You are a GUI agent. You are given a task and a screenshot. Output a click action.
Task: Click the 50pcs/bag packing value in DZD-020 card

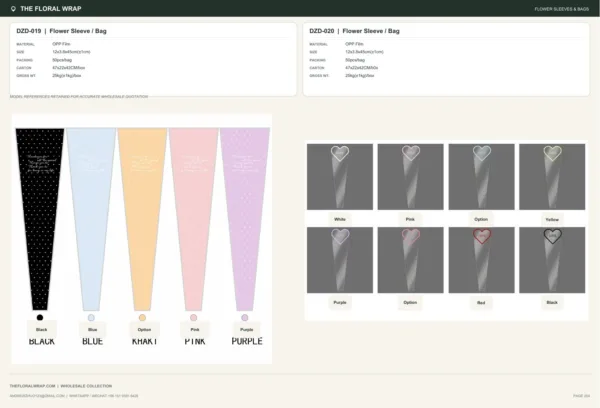point(355,60)
